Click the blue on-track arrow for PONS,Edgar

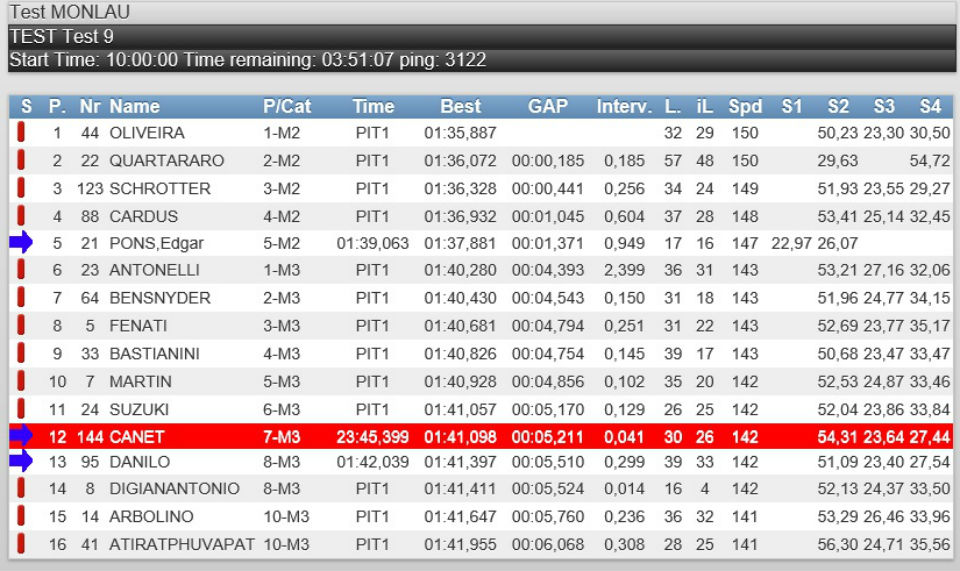tap(21, 242)
